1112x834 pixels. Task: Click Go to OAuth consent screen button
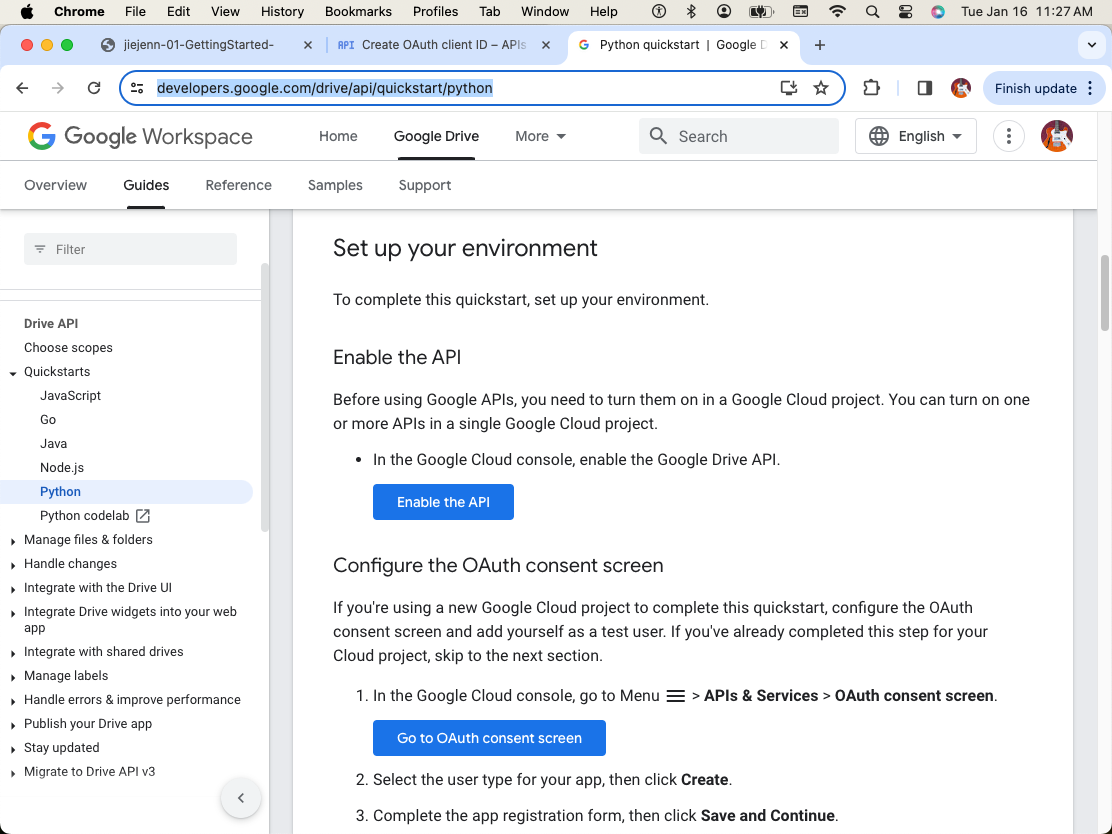tap(489, 738)
